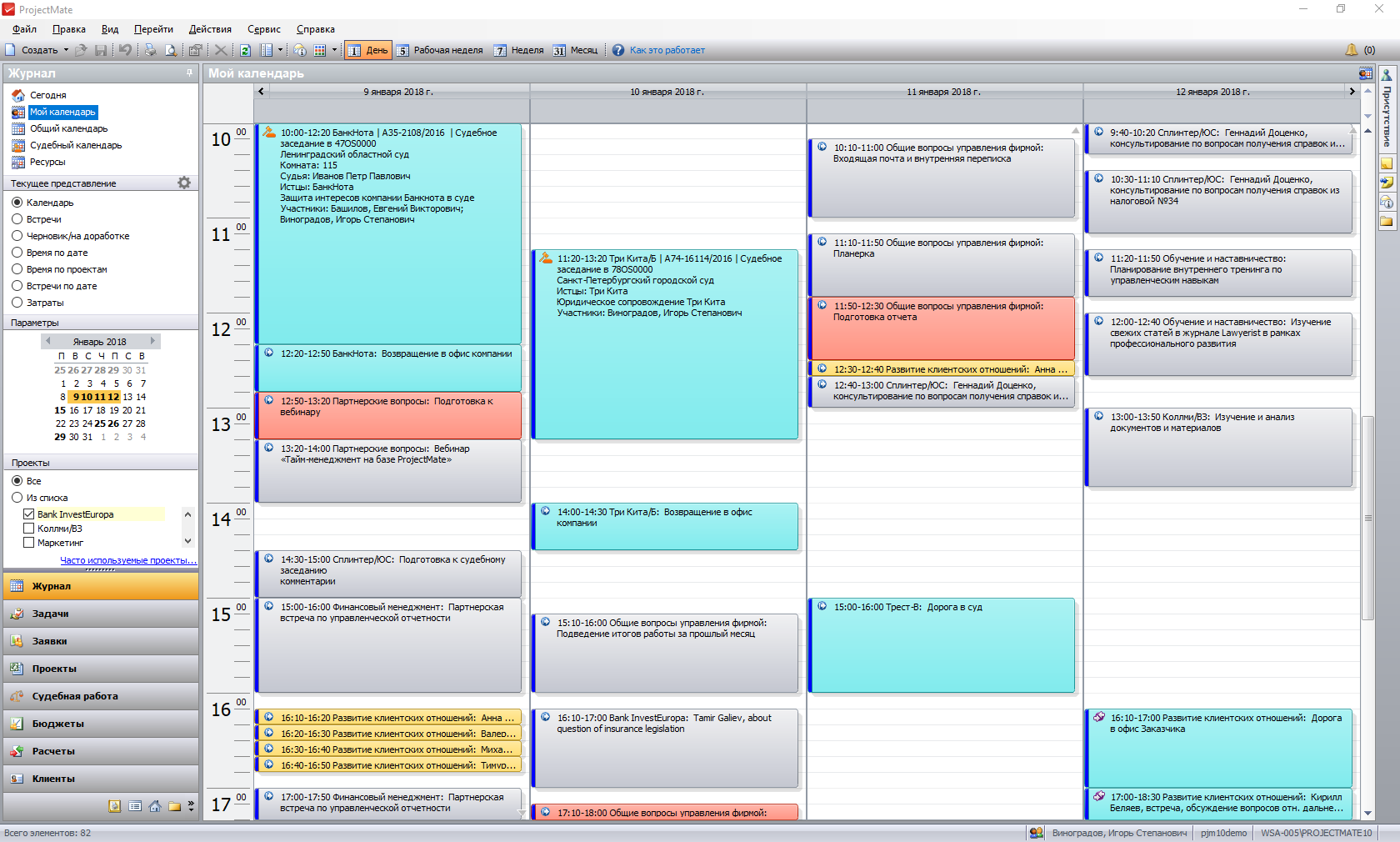The image size is (1400, 842).
Task: Open the Сервис menu
Action: click(x=264, y=29)
